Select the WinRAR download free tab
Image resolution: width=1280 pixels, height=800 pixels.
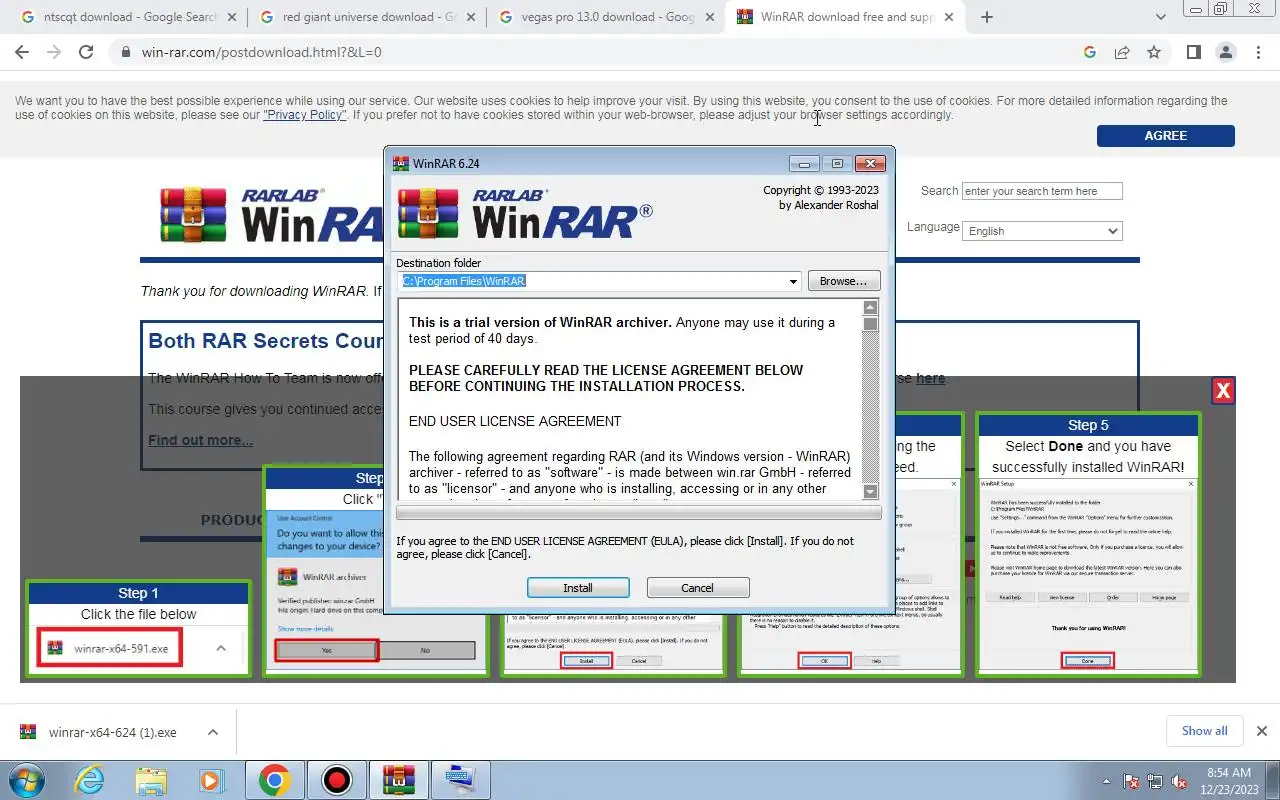pos(846,17)
